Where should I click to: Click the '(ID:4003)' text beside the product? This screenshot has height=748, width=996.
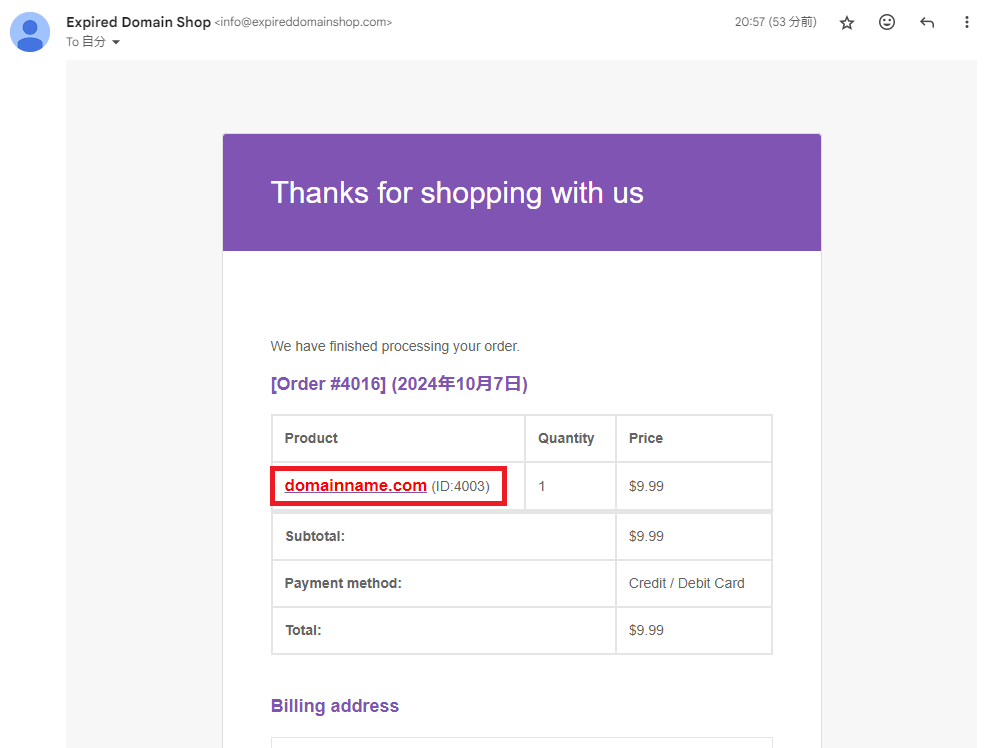(x=461, y=487)
